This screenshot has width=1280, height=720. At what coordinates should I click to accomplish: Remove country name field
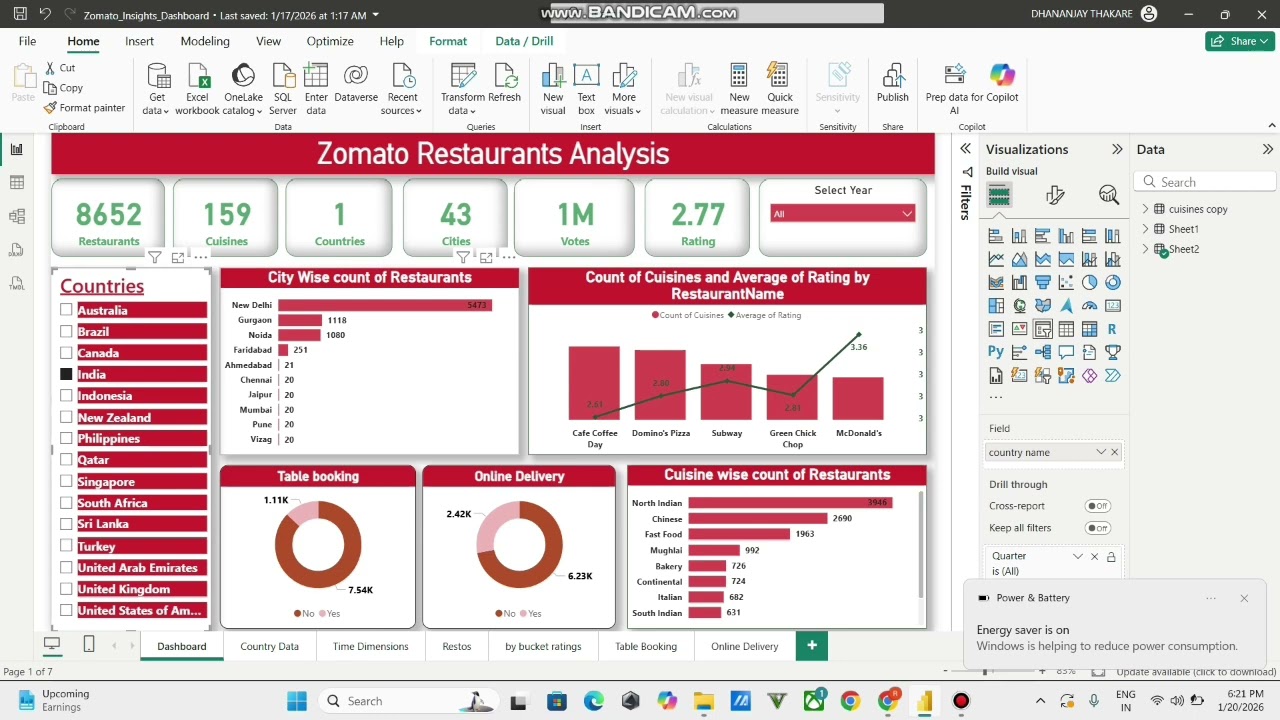click(x=1115, y=452)
